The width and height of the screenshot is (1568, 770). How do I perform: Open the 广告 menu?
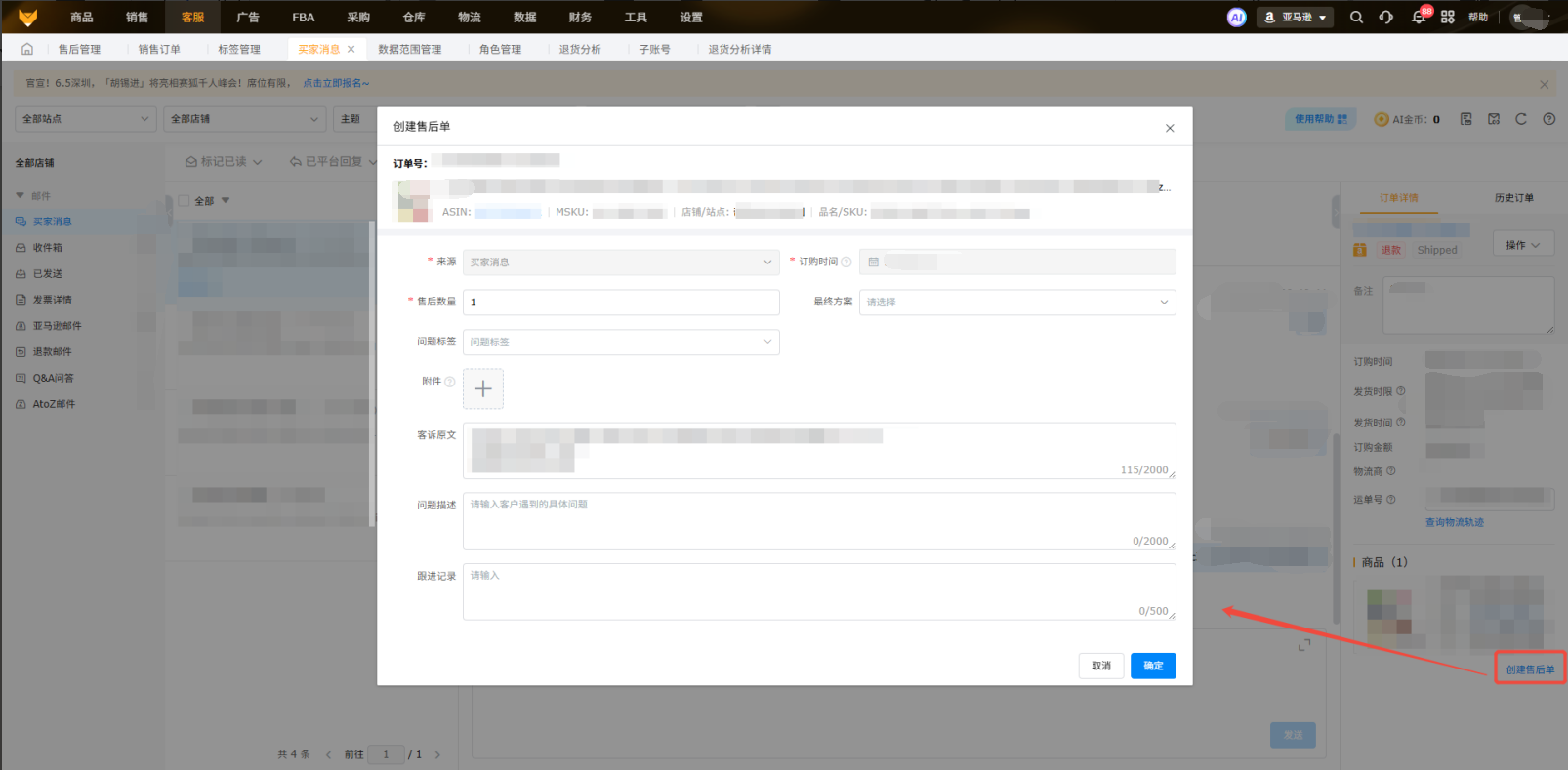248,17
